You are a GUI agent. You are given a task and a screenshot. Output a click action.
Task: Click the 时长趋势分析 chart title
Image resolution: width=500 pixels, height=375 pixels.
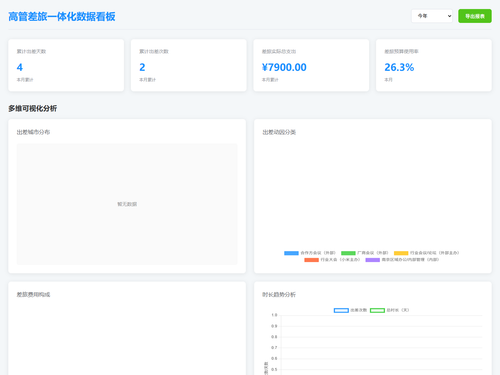tap(279, 295)
